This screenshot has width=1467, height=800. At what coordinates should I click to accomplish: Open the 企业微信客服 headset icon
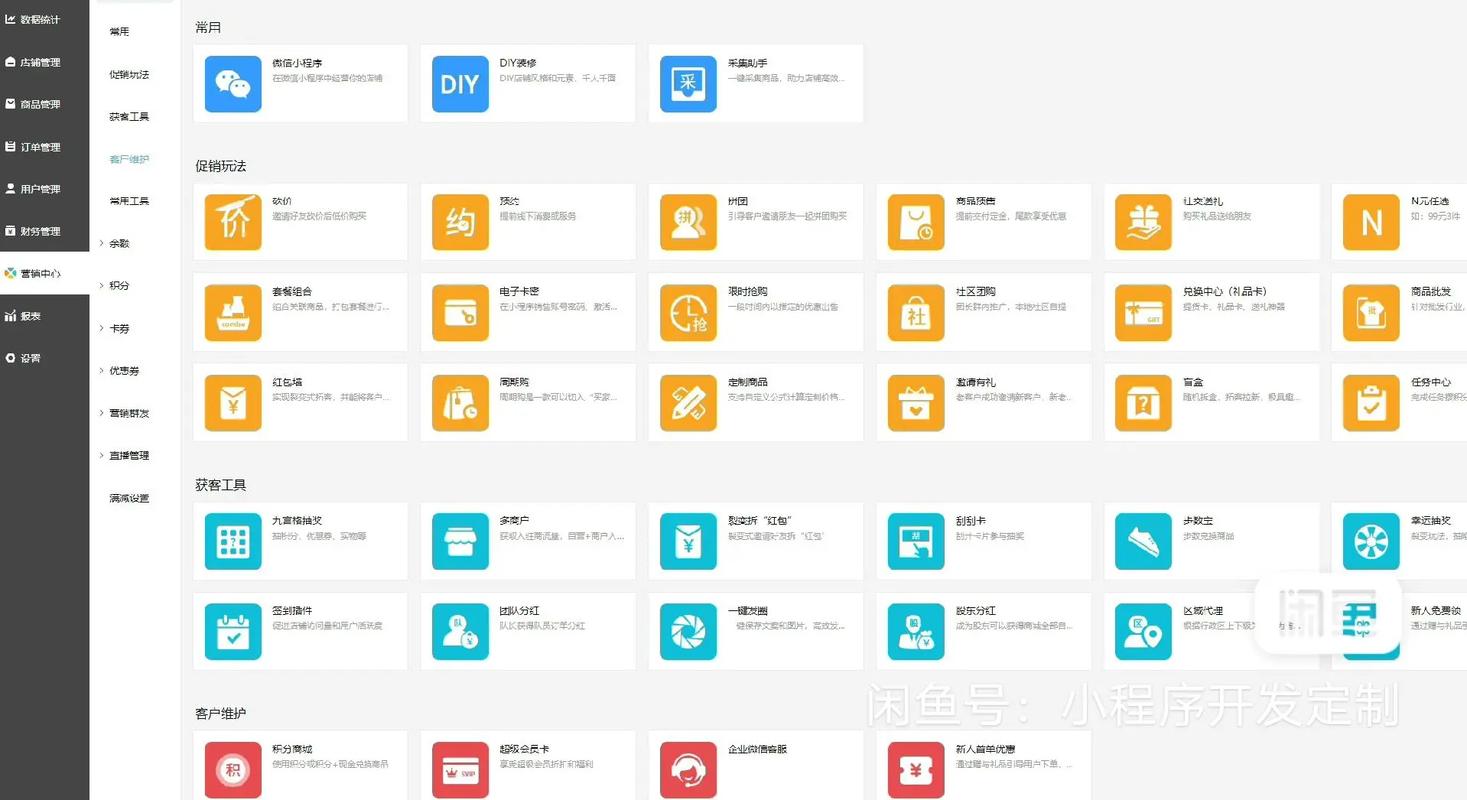(688, 769)
